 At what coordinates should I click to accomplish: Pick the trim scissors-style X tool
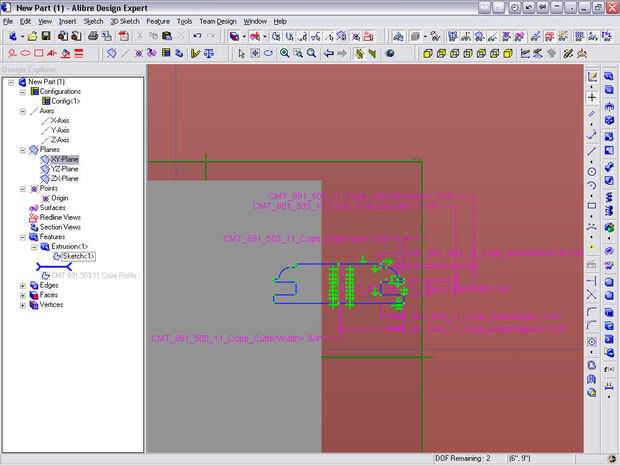592,295
